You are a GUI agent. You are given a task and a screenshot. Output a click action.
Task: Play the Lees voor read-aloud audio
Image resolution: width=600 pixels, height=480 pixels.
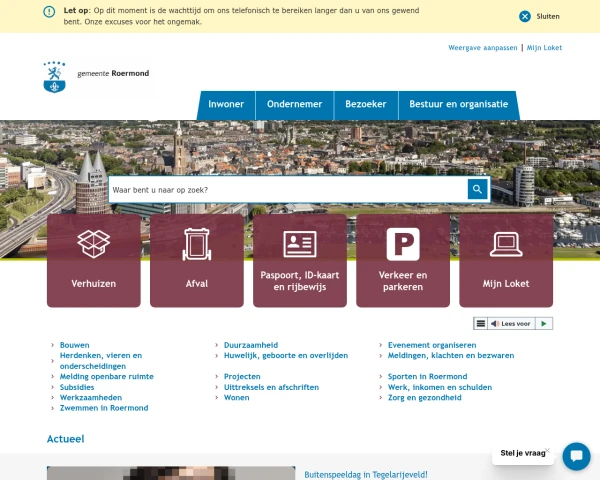coord(544,323)
